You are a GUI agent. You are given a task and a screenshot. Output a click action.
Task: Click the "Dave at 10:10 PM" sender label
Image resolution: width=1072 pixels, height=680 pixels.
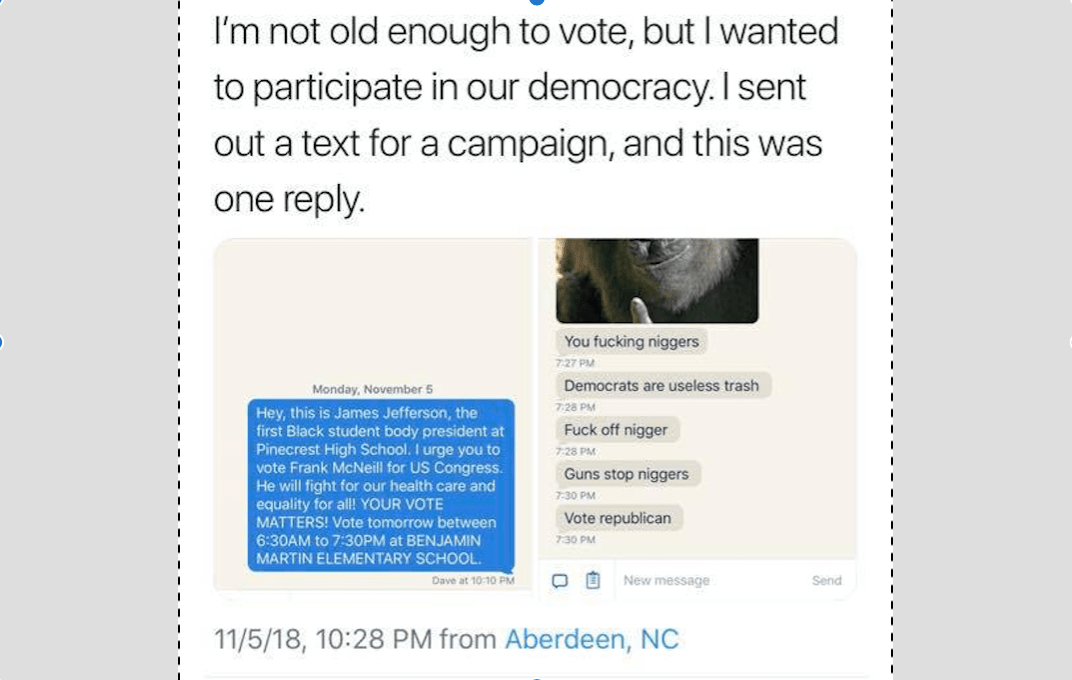click(473, 580)
